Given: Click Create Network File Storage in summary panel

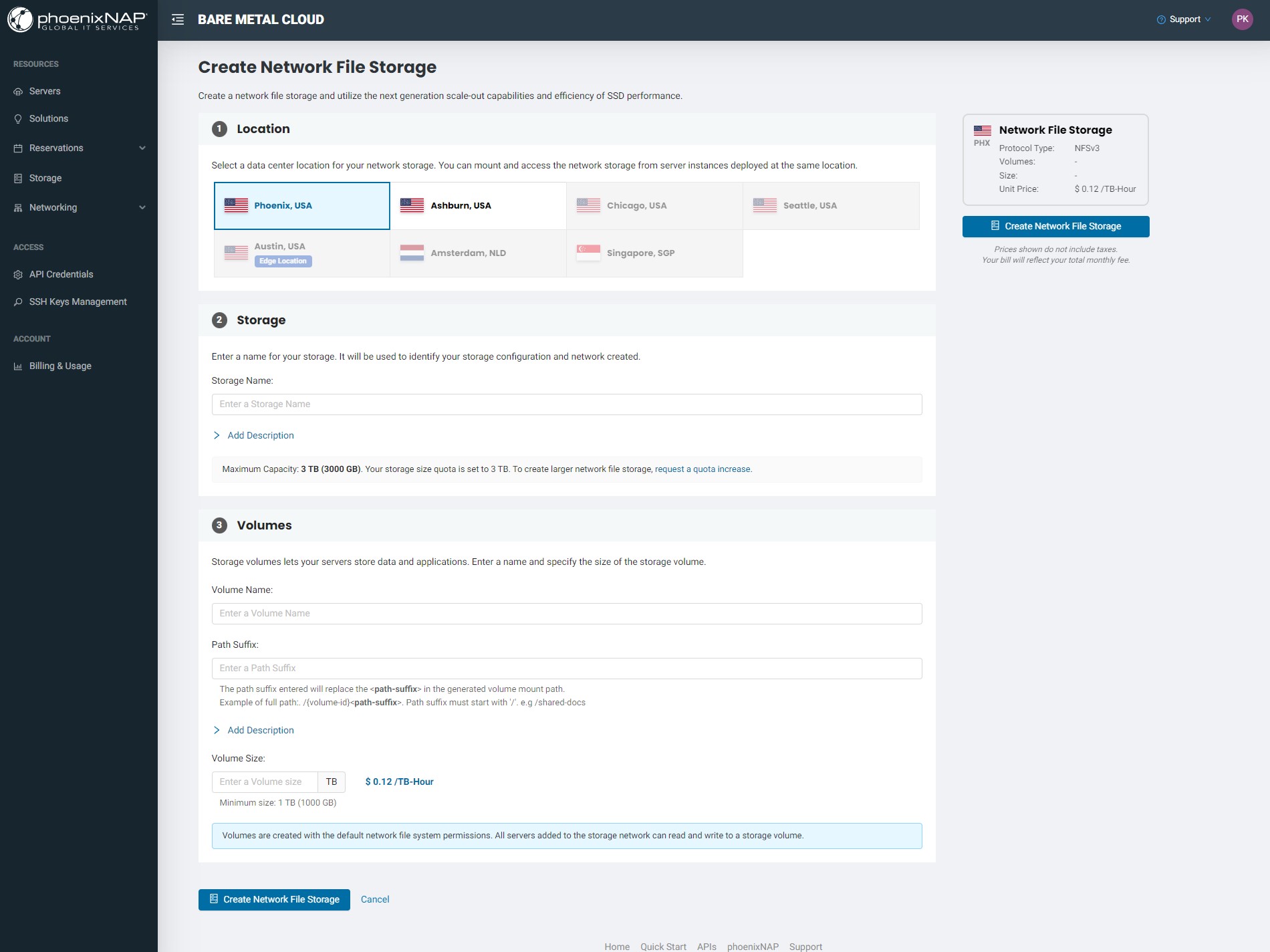Looking at the screenshot, I should pyautogui.click(x=1056, y=227).
